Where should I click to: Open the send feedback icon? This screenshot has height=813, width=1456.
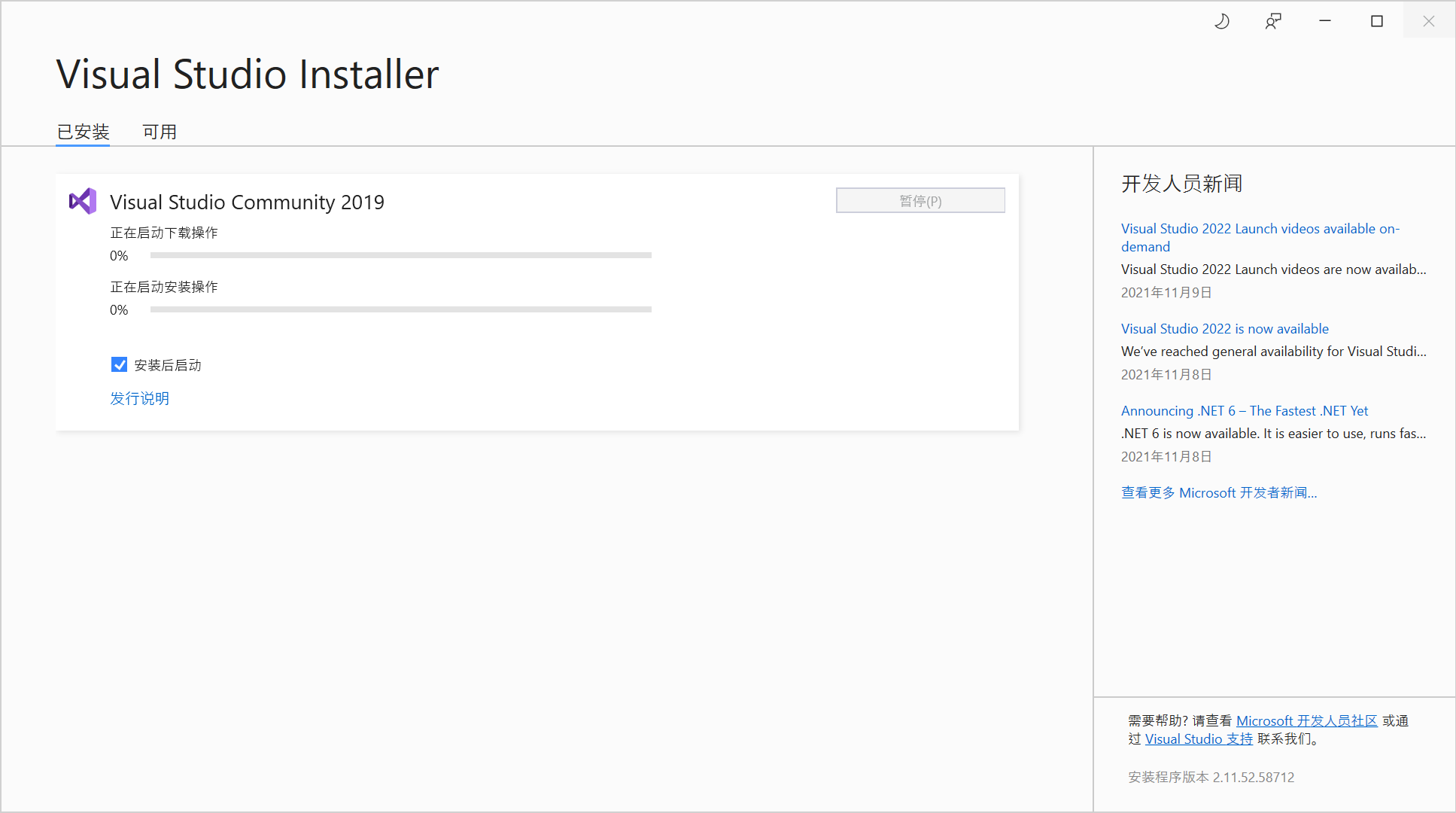click(x=1272, y=21)
